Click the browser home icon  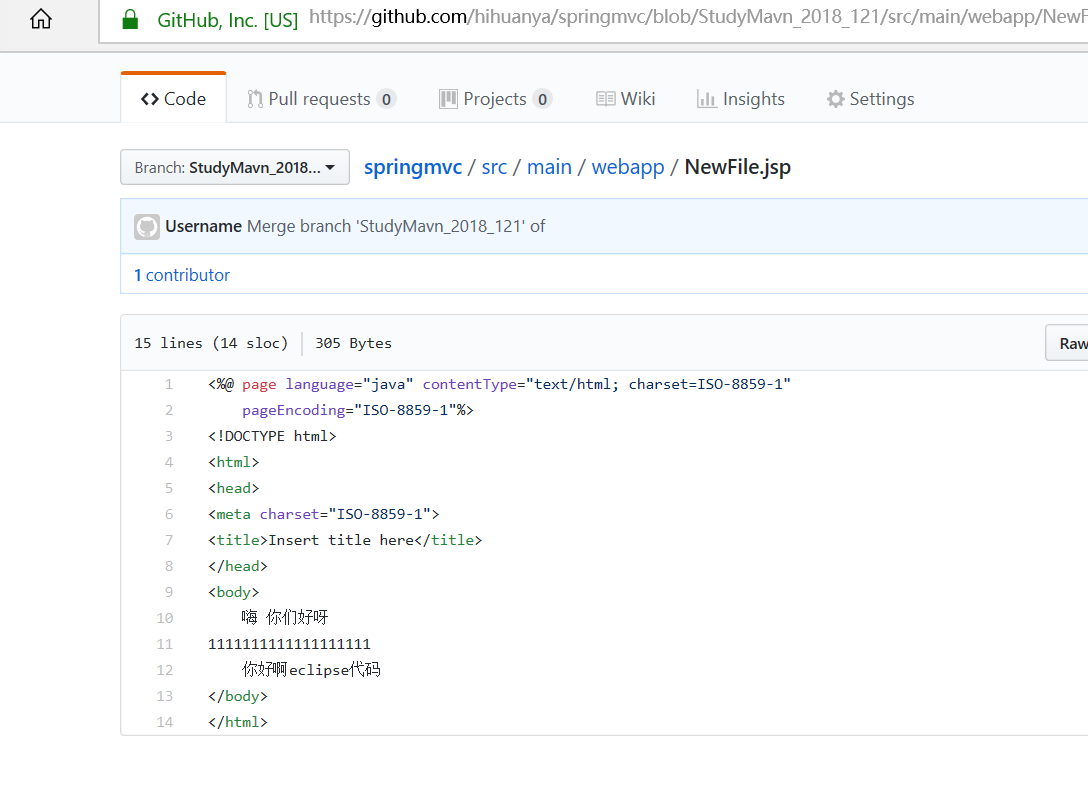tap(41, 19)
